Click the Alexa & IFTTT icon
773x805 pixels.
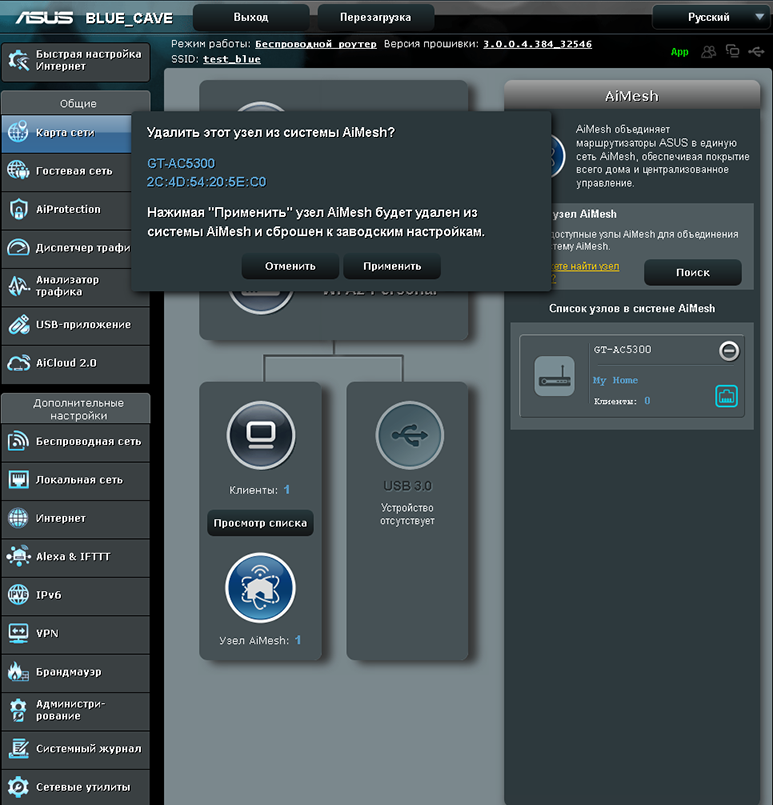18,556
